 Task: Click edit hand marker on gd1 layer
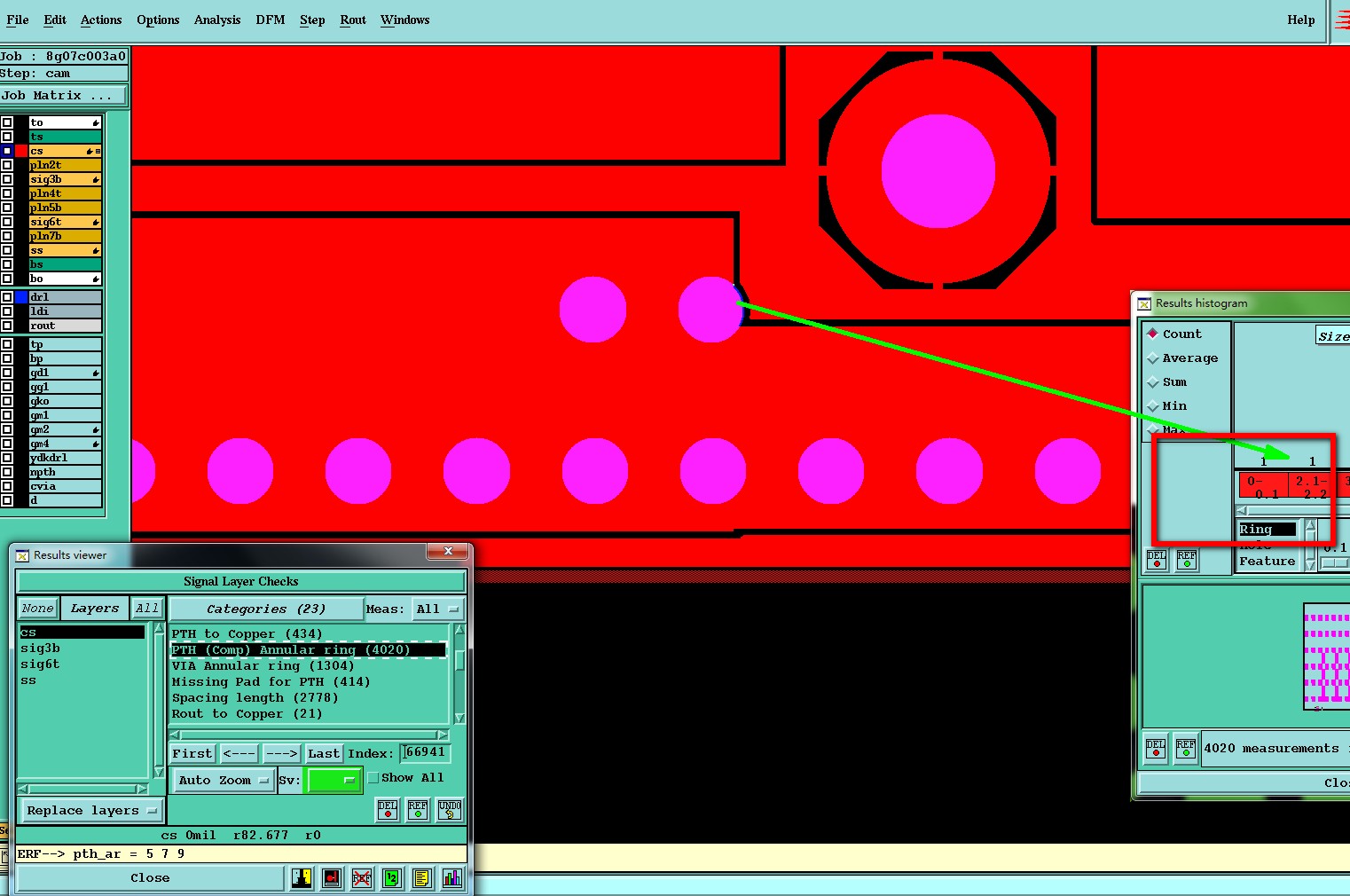(96, 373)
